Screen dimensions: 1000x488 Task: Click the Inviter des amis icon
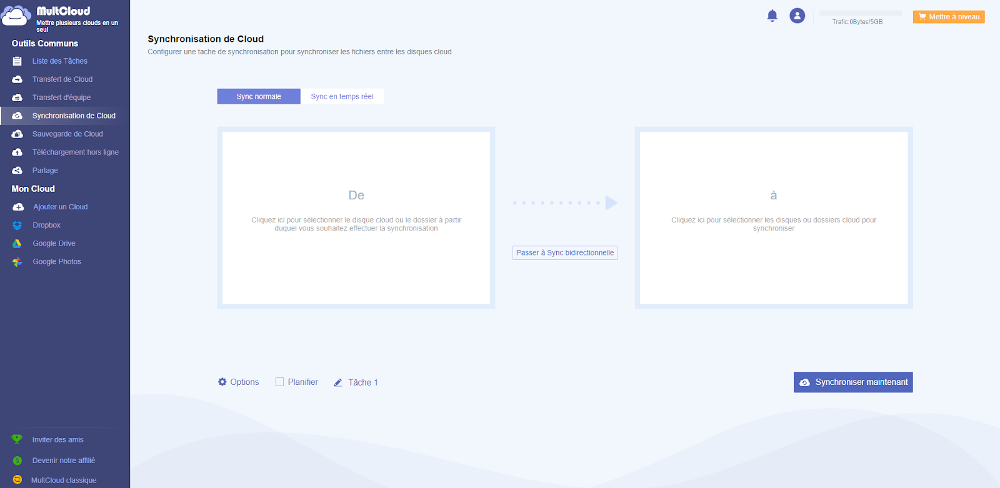[x=17, y=439]
